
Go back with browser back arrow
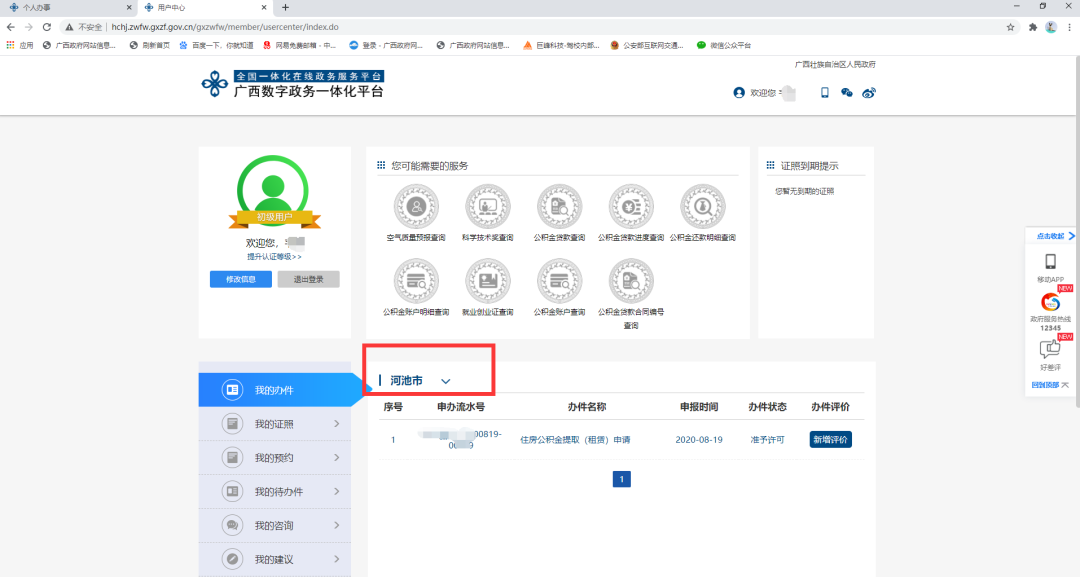[10, 27]
